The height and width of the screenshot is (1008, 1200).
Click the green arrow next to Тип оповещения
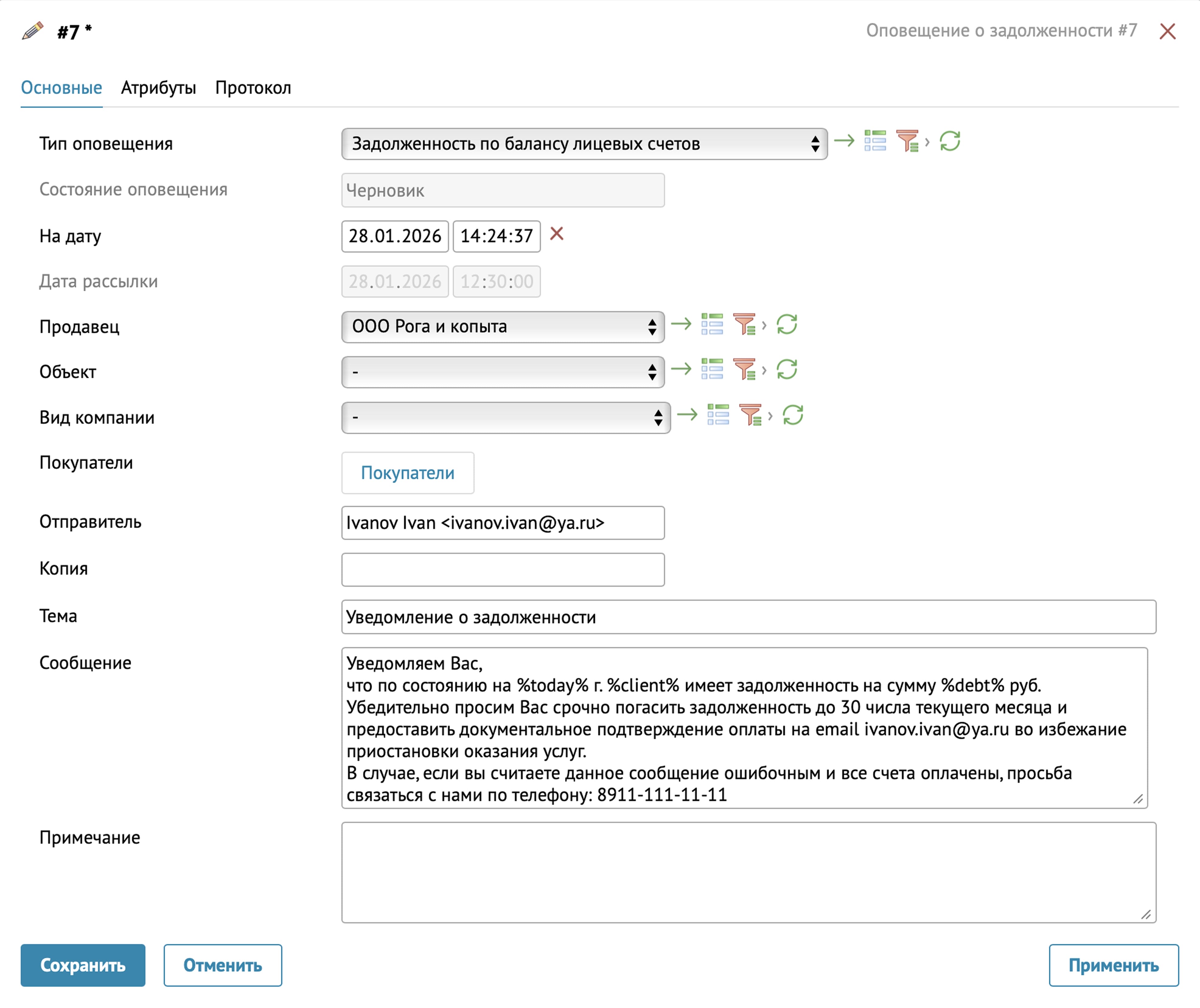pyautogui.click(x=844, y=141)
